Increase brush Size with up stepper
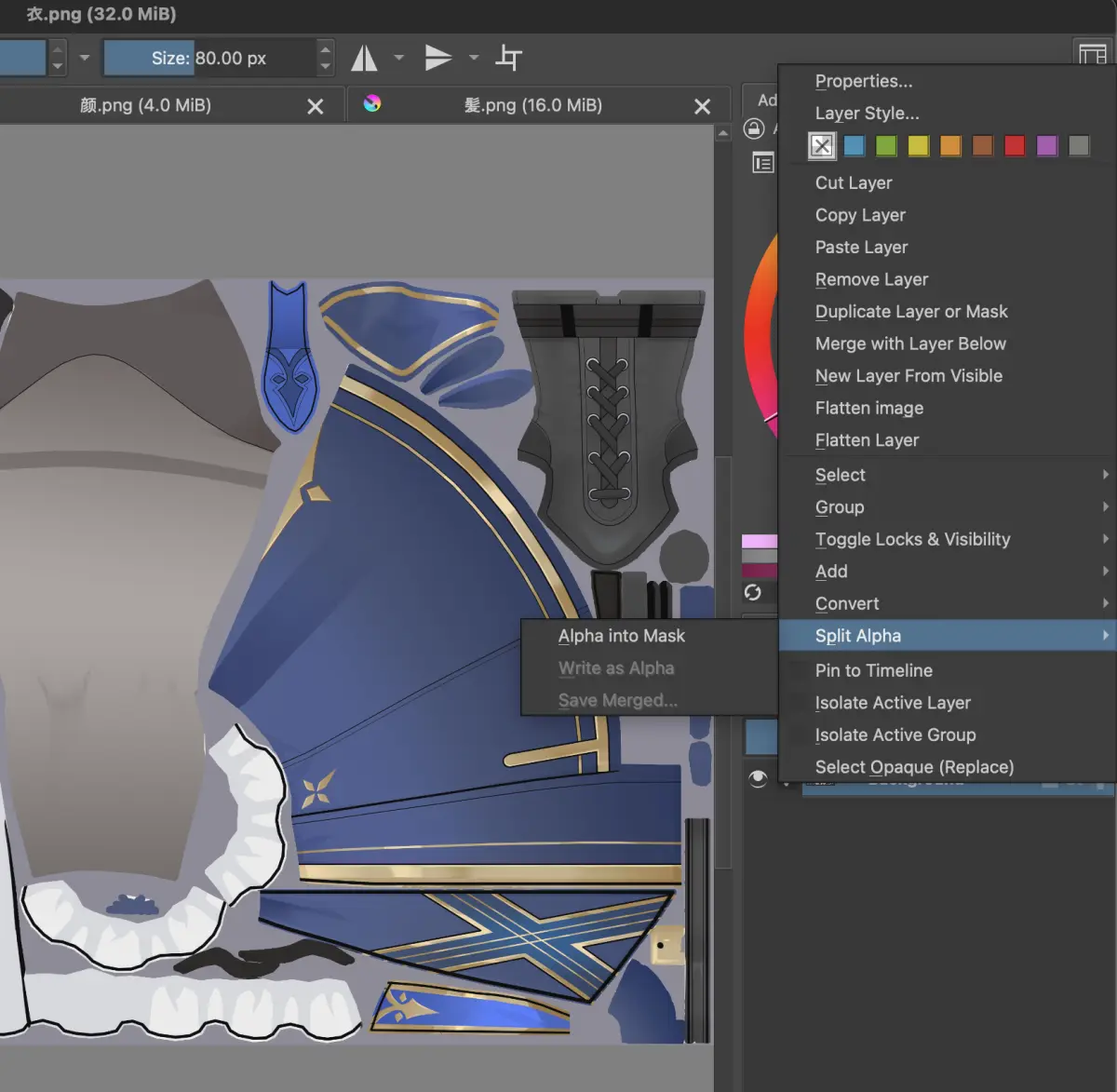This screenshot has width=1117, height=1092. 325,48
